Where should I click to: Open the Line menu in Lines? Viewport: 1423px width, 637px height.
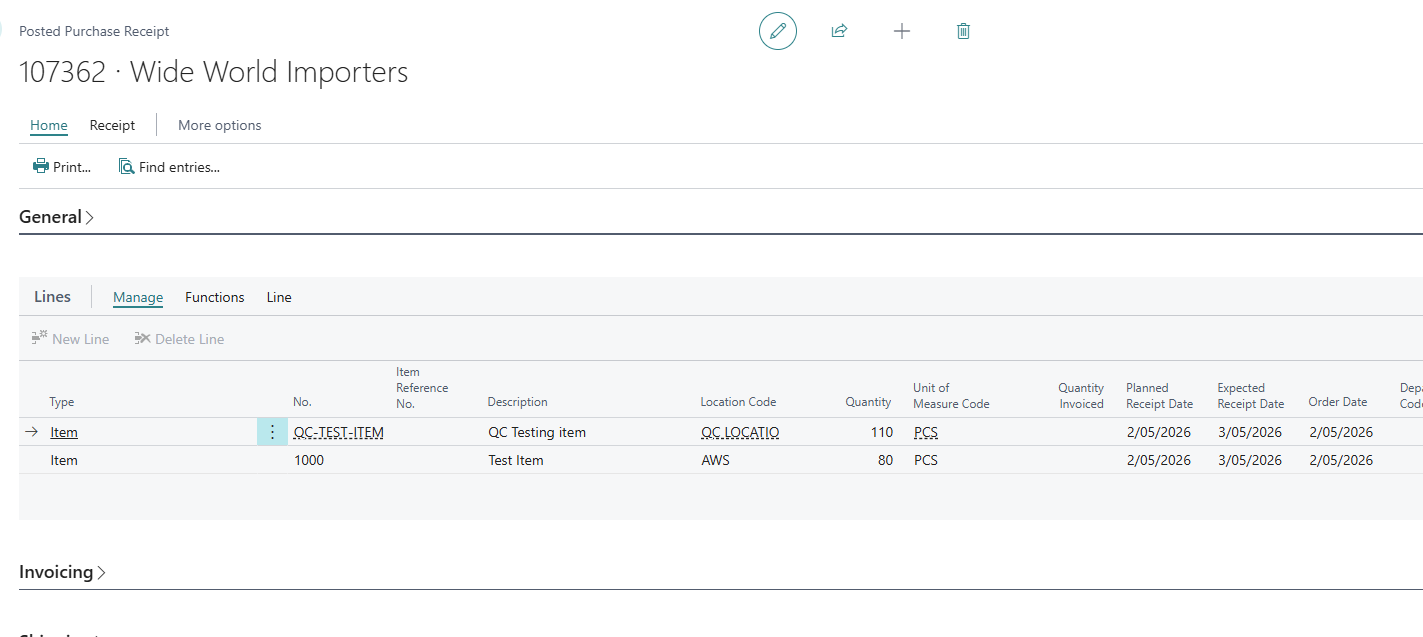pyautogui.click(x=279, y=297)
